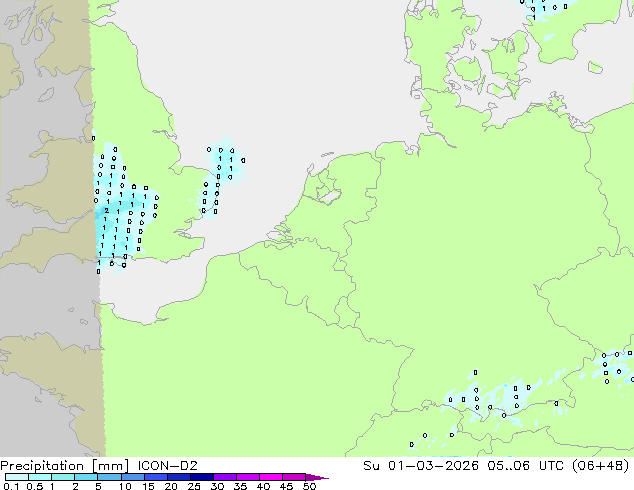
Task: Click the palest cyan 0.1–0.5 mm legend swatch
Action: tap(17, 477)
